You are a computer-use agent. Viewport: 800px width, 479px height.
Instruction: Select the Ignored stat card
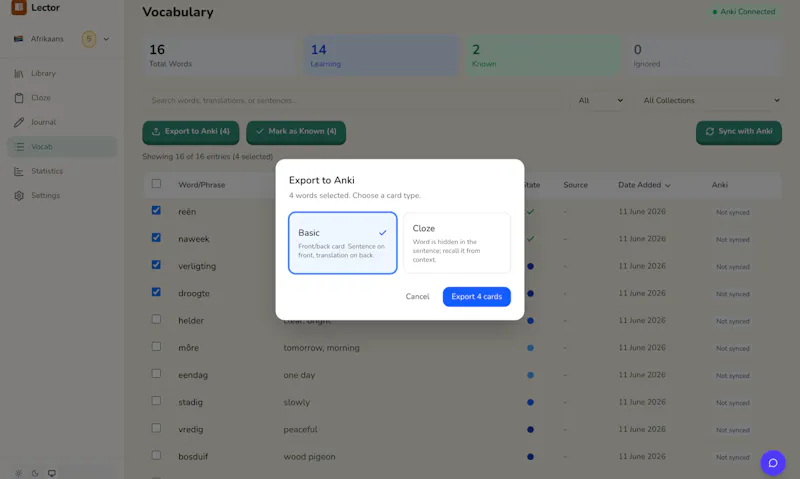(x=705, y=56)
